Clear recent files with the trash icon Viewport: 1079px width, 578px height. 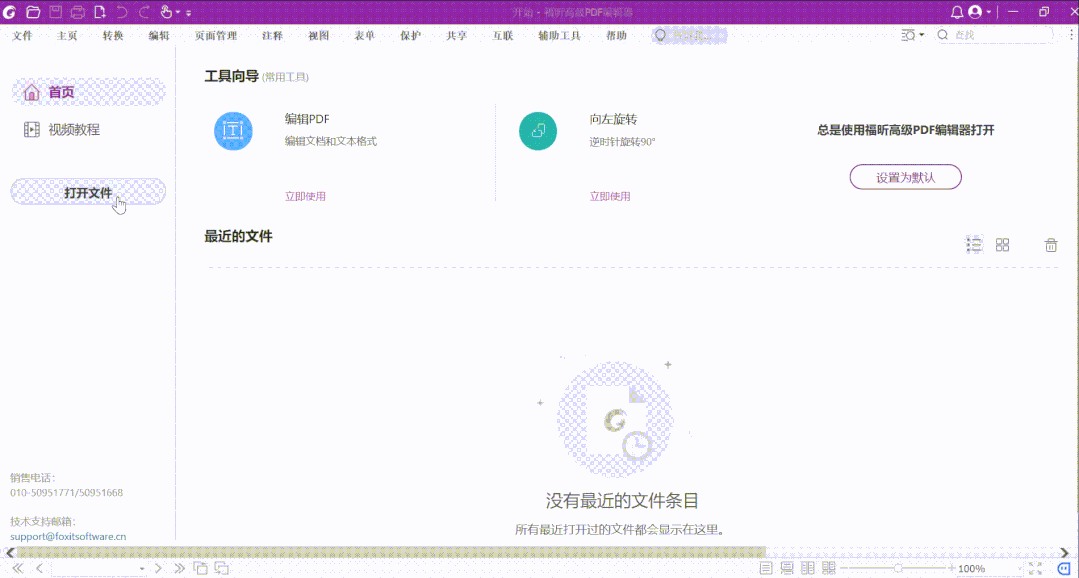click(x=1051, y=244)
